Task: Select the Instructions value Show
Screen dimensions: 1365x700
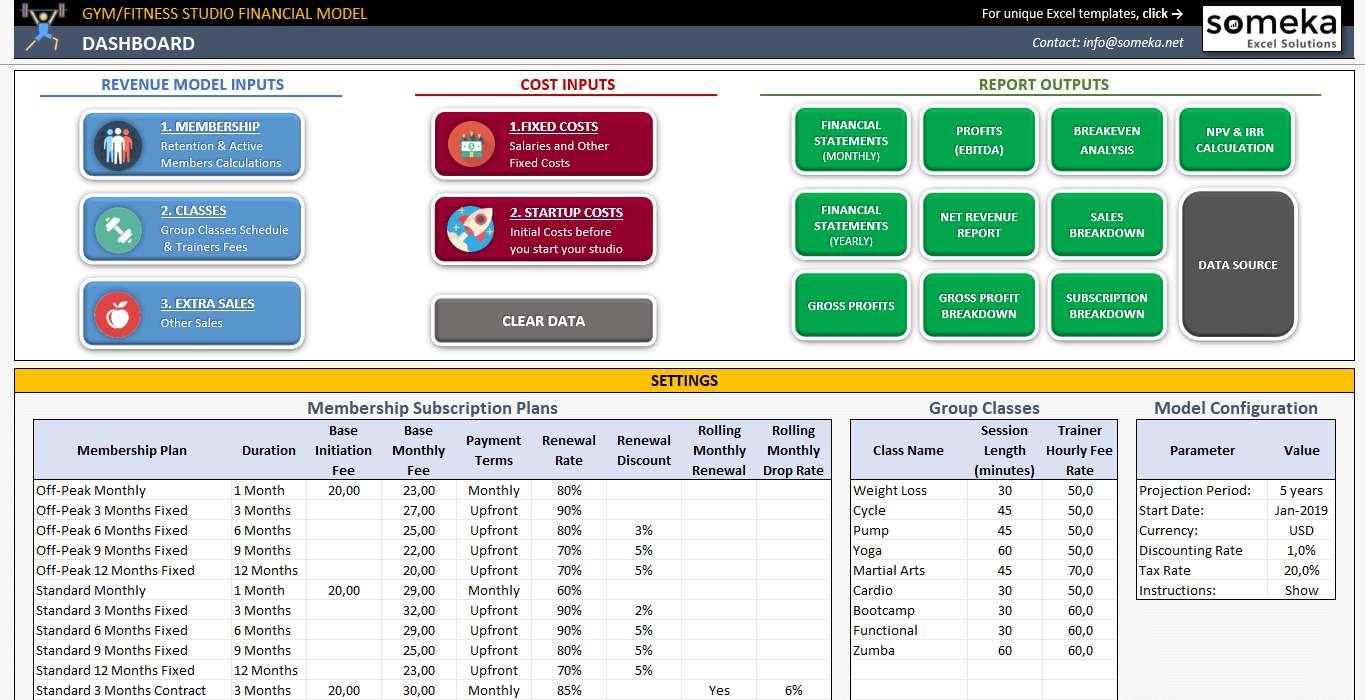Action: (x=1301, y=591)
